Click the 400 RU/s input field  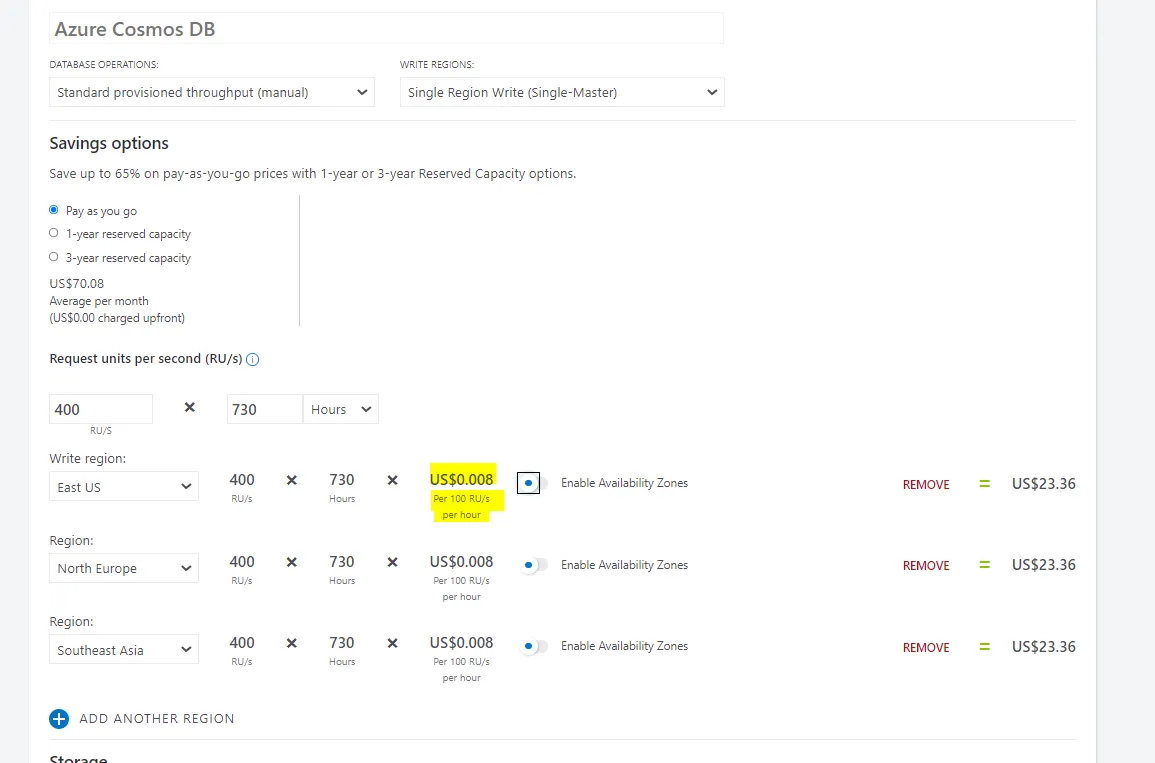101,409
